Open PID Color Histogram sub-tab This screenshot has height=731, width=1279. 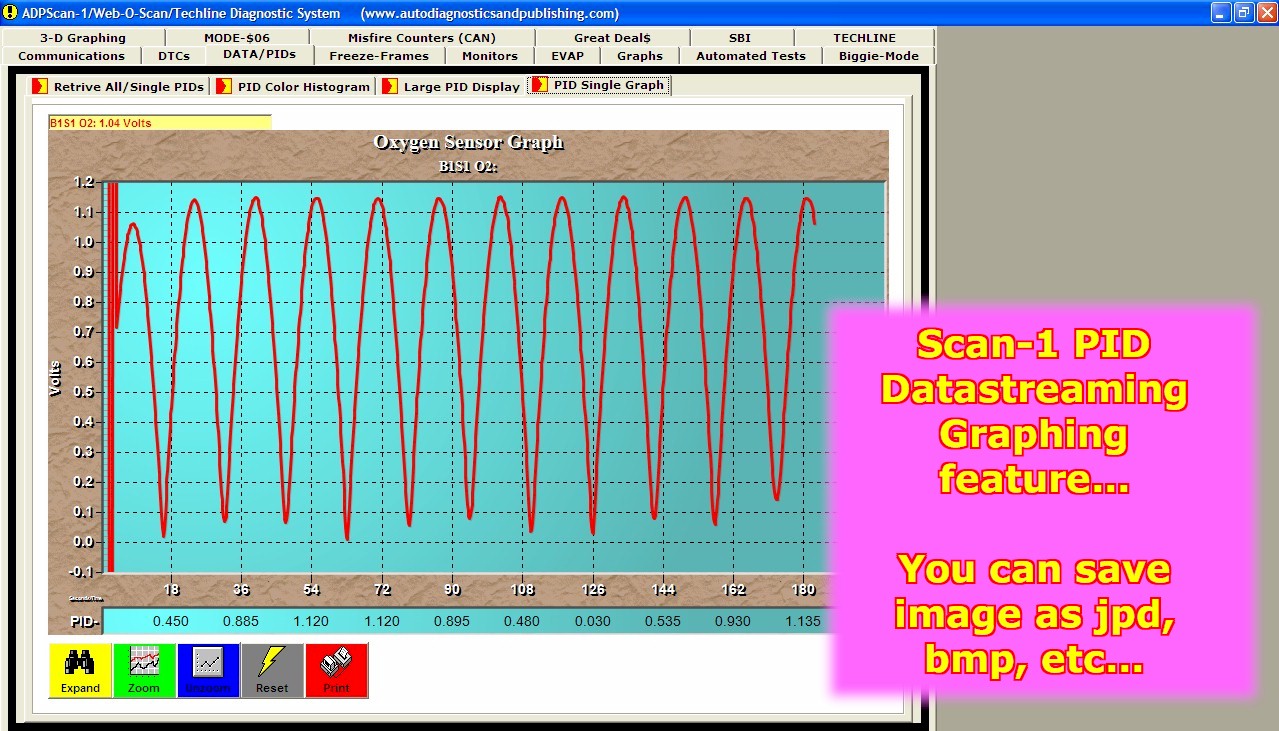click(293, 86)
